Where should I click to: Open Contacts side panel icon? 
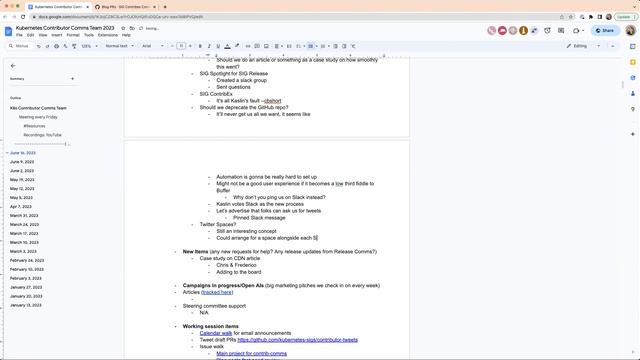tap(633, 93)
